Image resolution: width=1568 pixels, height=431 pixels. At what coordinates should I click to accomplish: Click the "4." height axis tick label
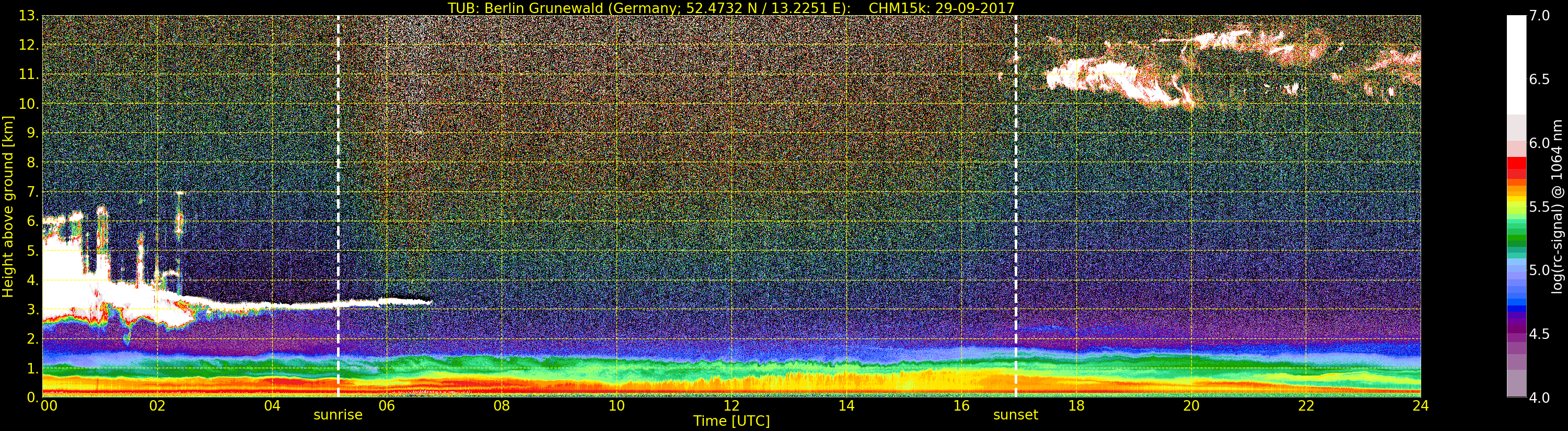click(x=32, y=280)
